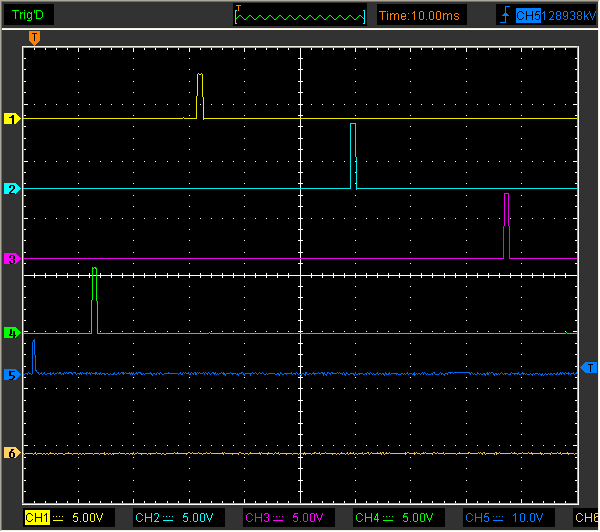This screenshot has width=600, height=532.
Task: Click the CH1 5.00V scale readout
Action: click(x=69, y=518)
